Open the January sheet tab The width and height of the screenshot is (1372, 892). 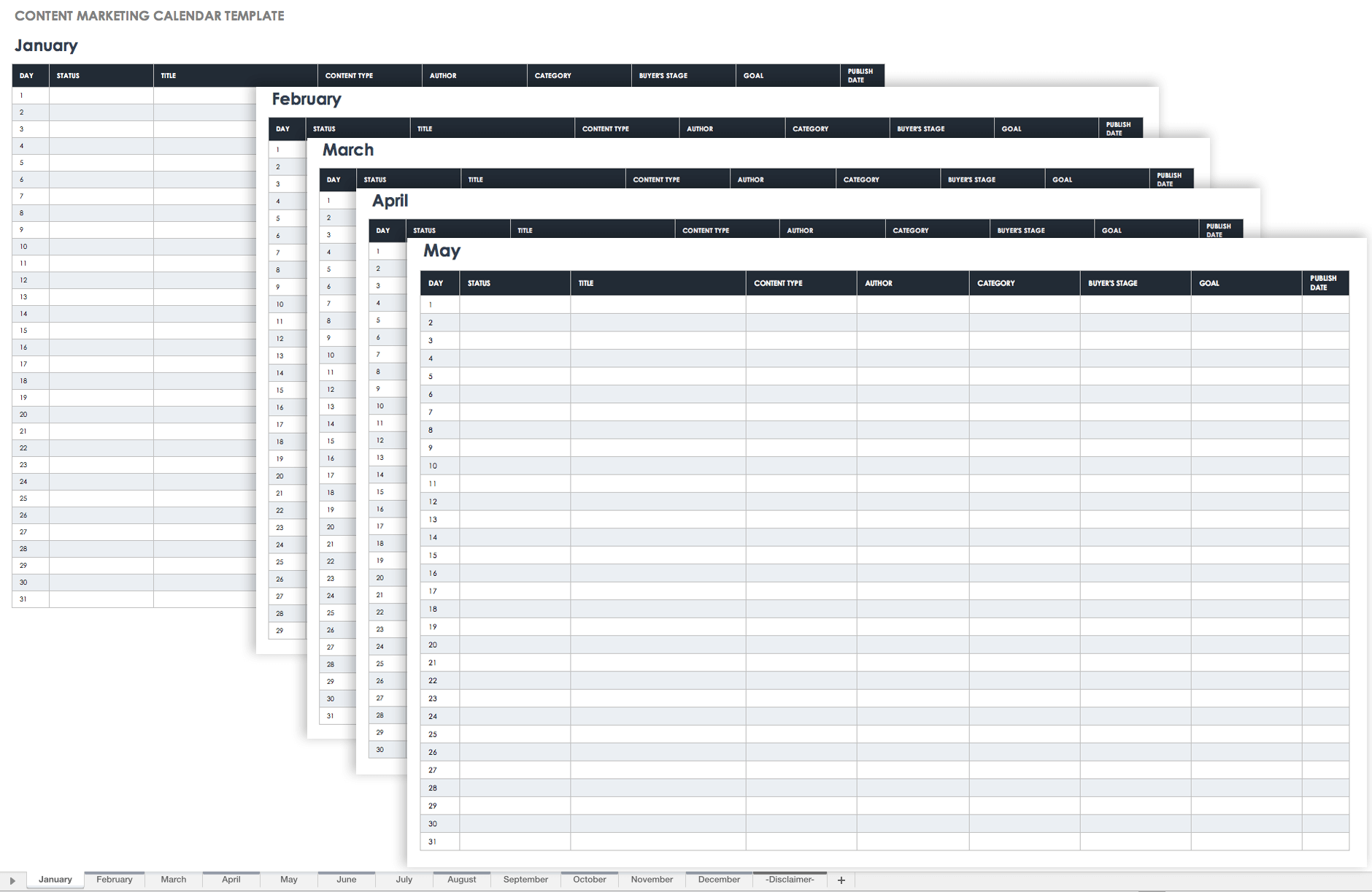click(x=55, y=880)
